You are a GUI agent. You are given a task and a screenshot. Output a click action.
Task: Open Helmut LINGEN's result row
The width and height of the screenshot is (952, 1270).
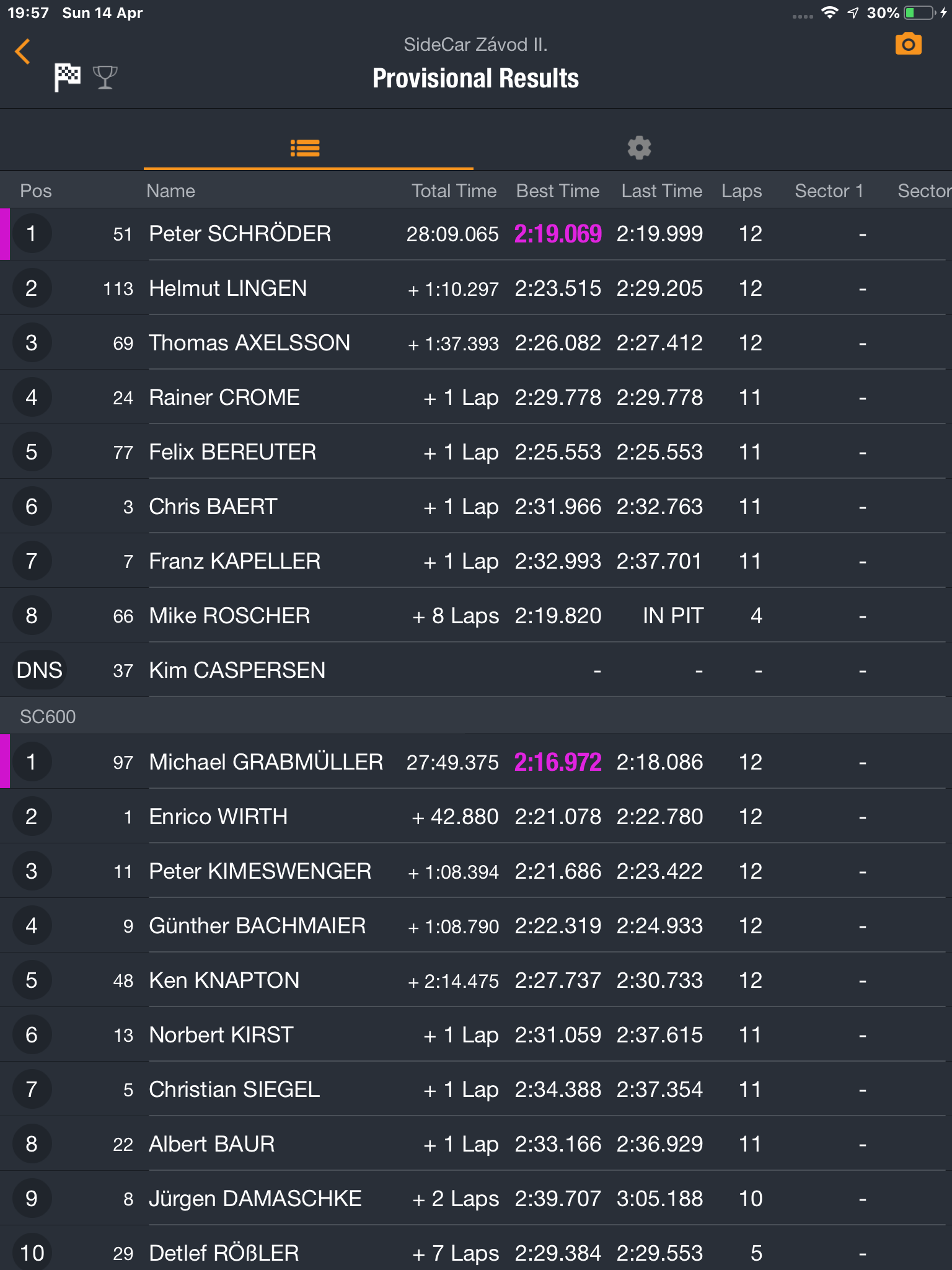pos(476,288)
